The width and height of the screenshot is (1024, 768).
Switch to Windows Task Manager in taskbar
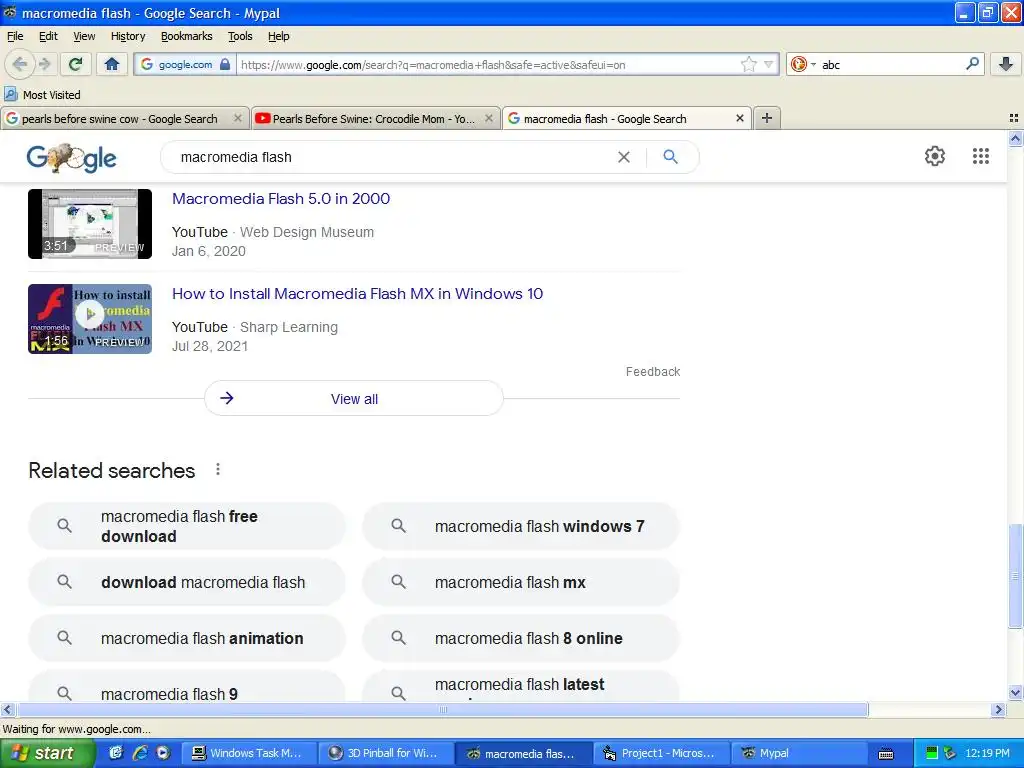click(248, 754)
